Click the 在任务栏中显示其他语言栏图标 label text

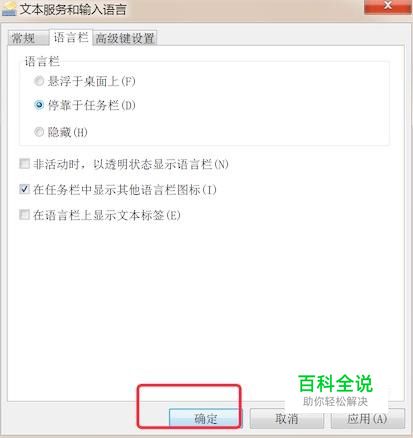[x=117, y=190]
